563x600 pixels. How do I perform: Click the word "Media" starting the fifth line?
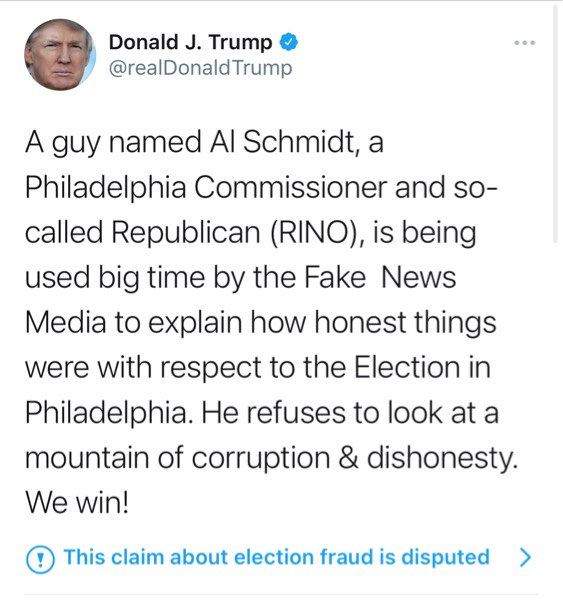pyautogui.click(x=65, y=322)
